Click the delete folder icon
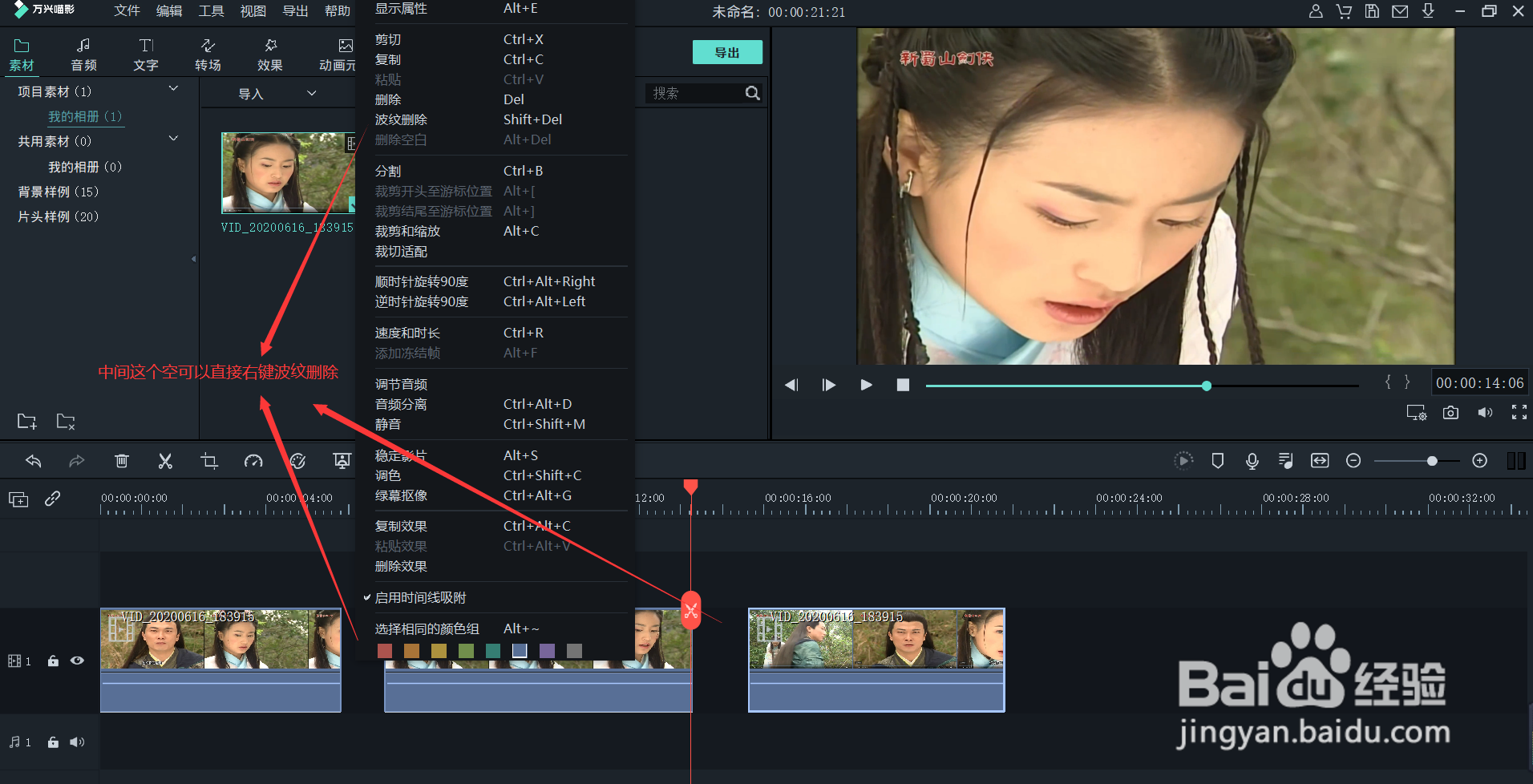This screenshot has height=784, width=1533. click(x=66, y=421)
